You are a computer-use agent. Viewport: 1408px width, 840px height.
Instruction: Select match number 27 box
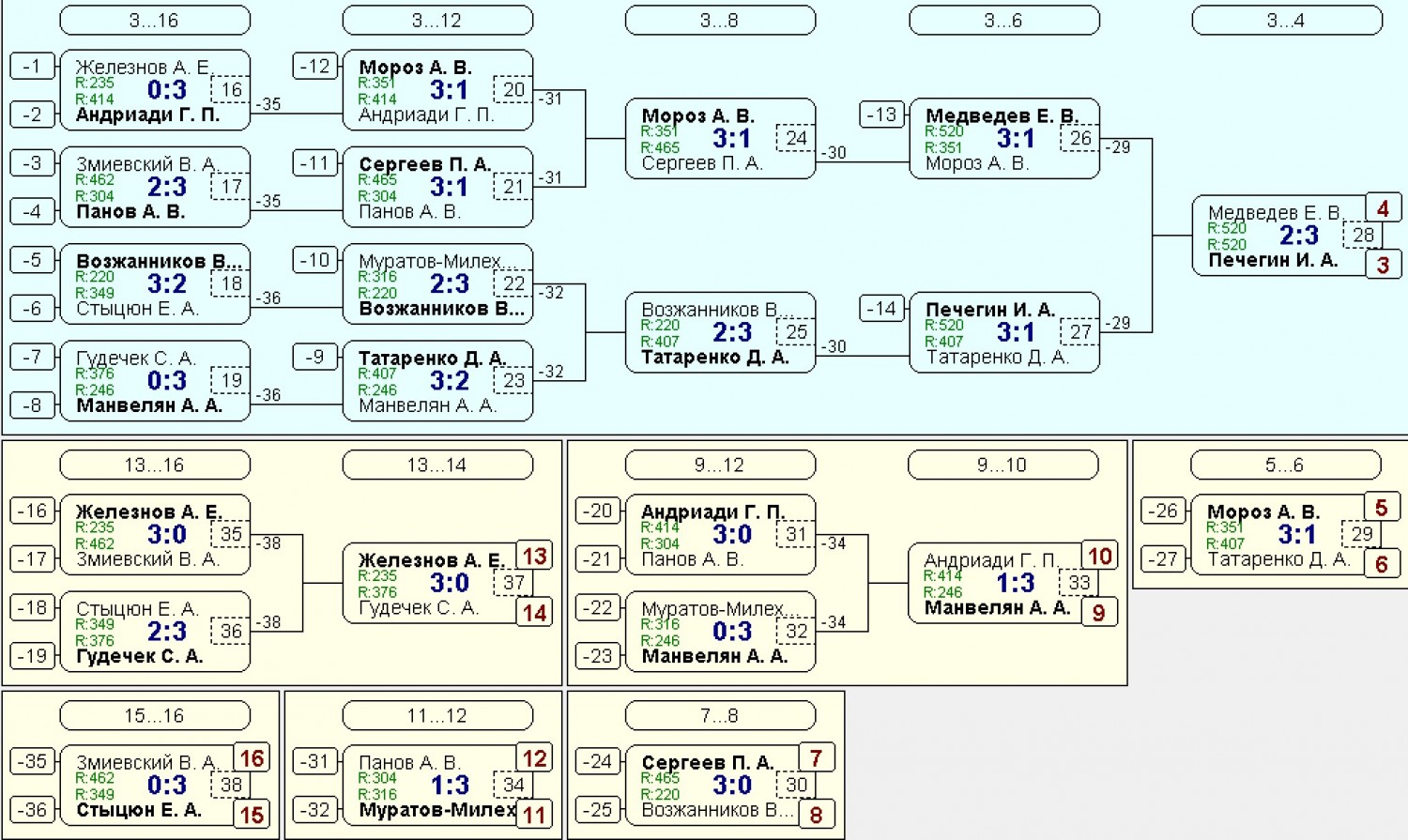(1080, 331)
